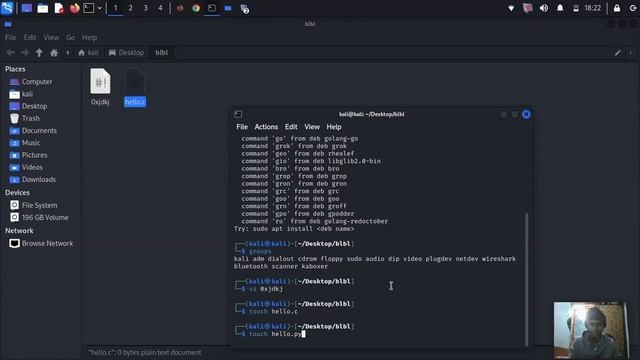This screenshot has height=360, width=640.
Task: Open View menu in file manager
Action: pyautogui.click(x=51, y=38)
